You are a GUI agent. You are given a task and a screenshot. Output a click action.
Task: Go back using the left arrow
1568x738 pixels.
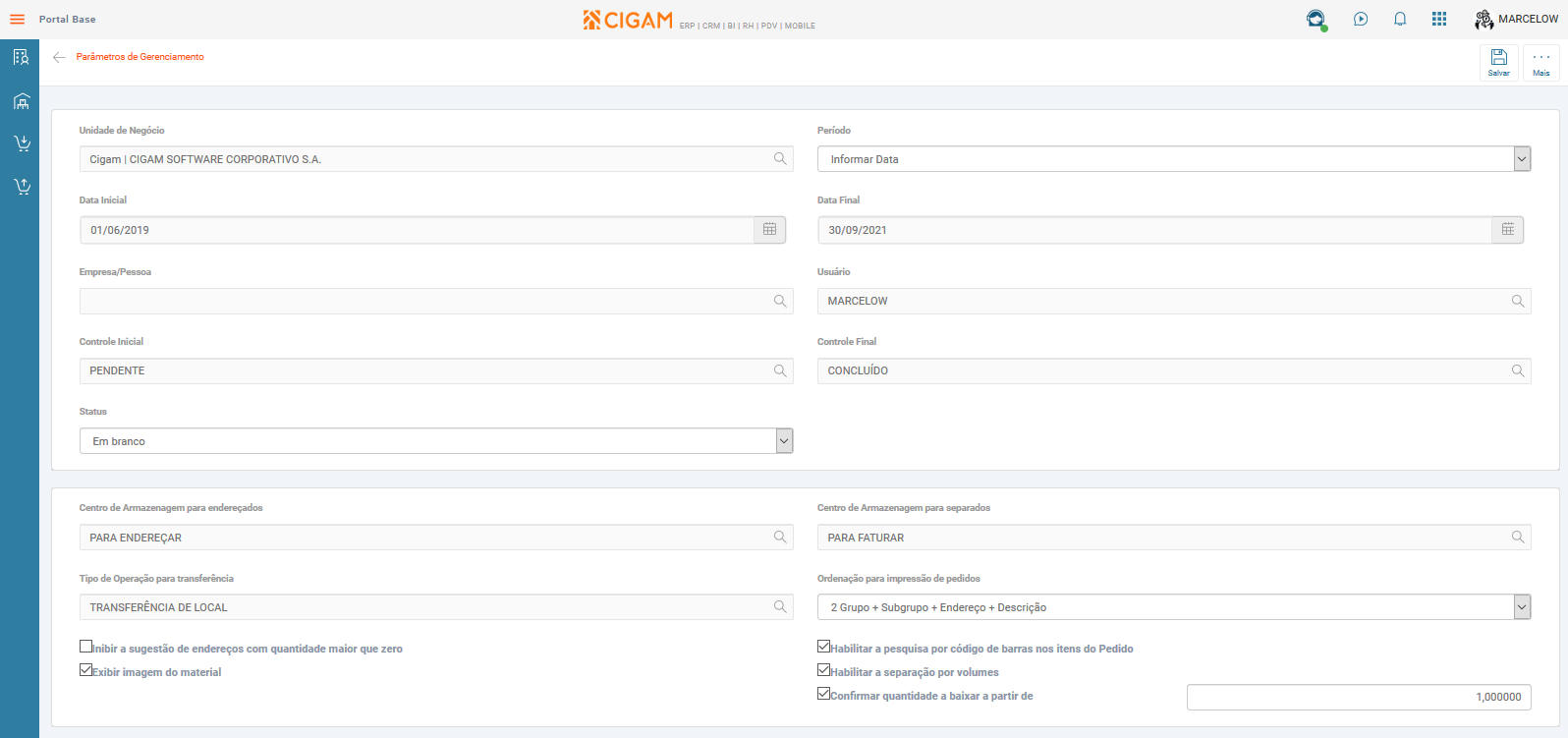pos(59,57)
